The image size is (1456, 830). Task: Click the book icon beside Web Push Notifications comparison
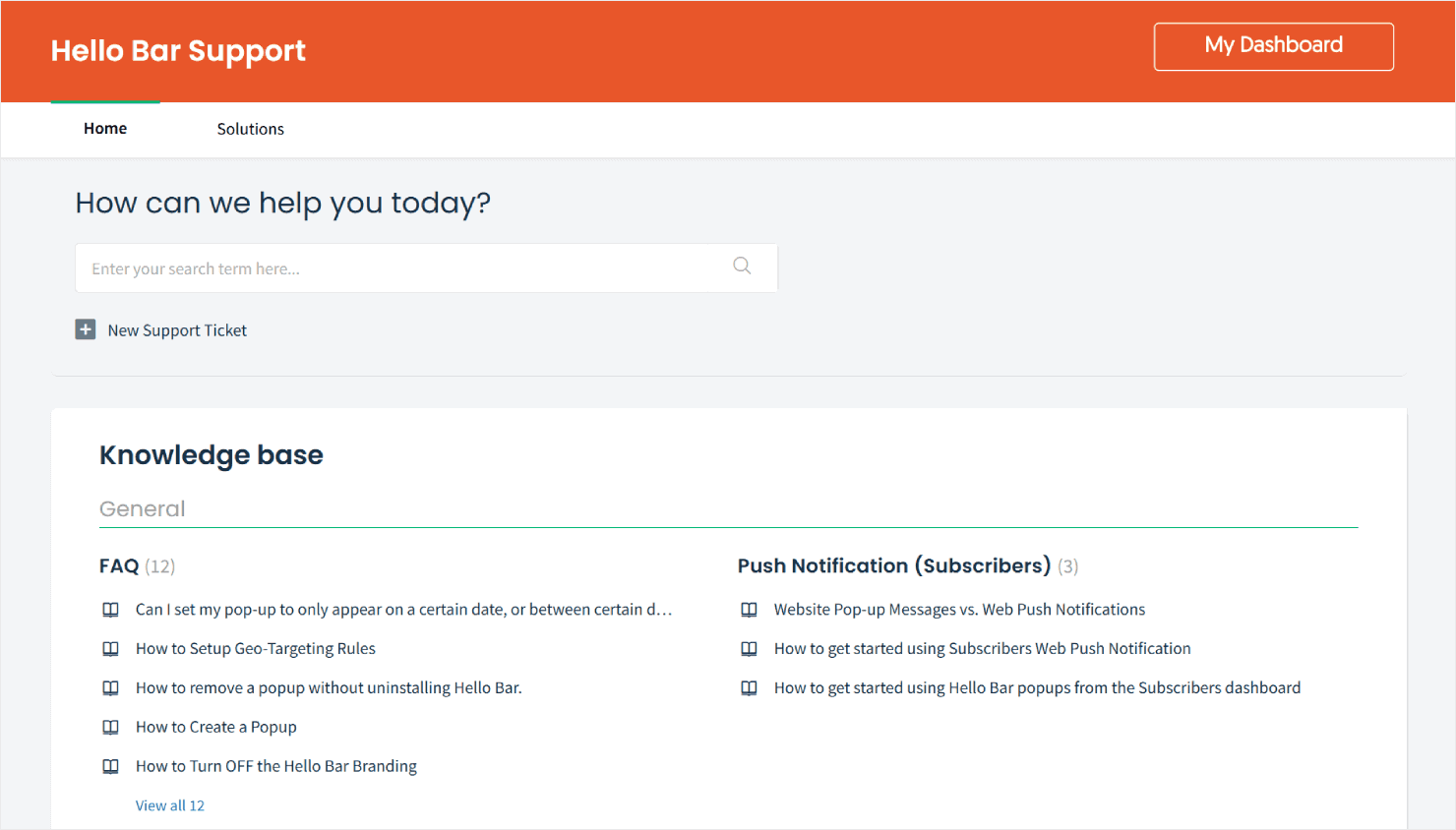click(749, 609)
